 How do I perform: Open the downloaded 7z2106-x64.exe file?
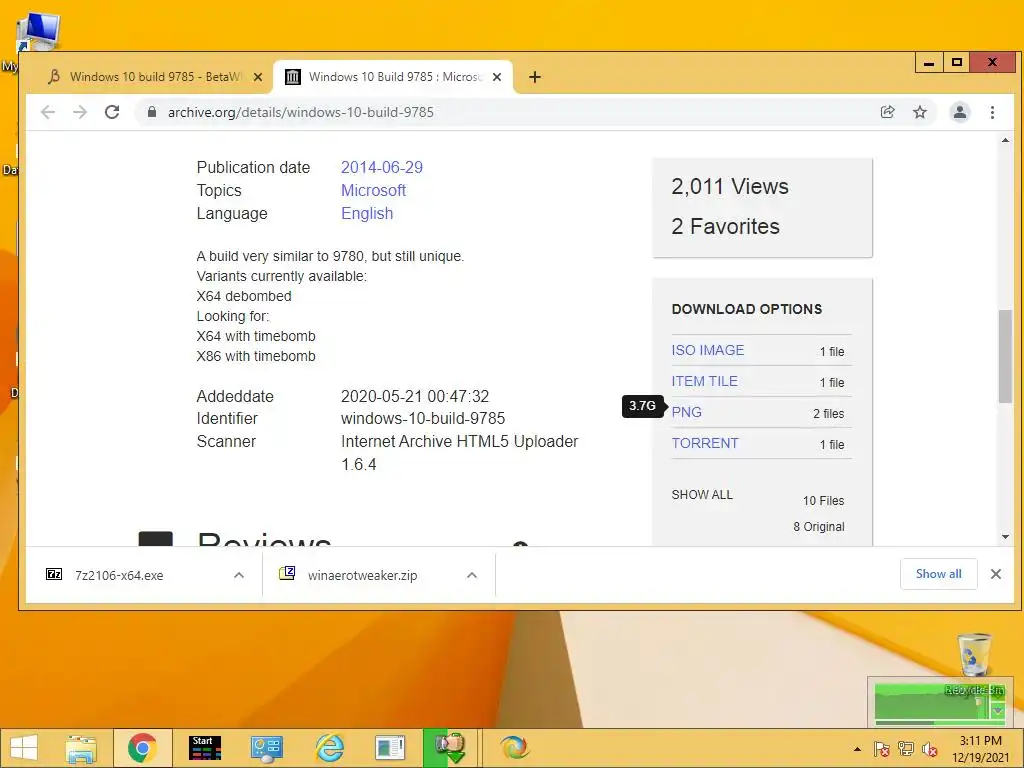click(x=119, y=575)
